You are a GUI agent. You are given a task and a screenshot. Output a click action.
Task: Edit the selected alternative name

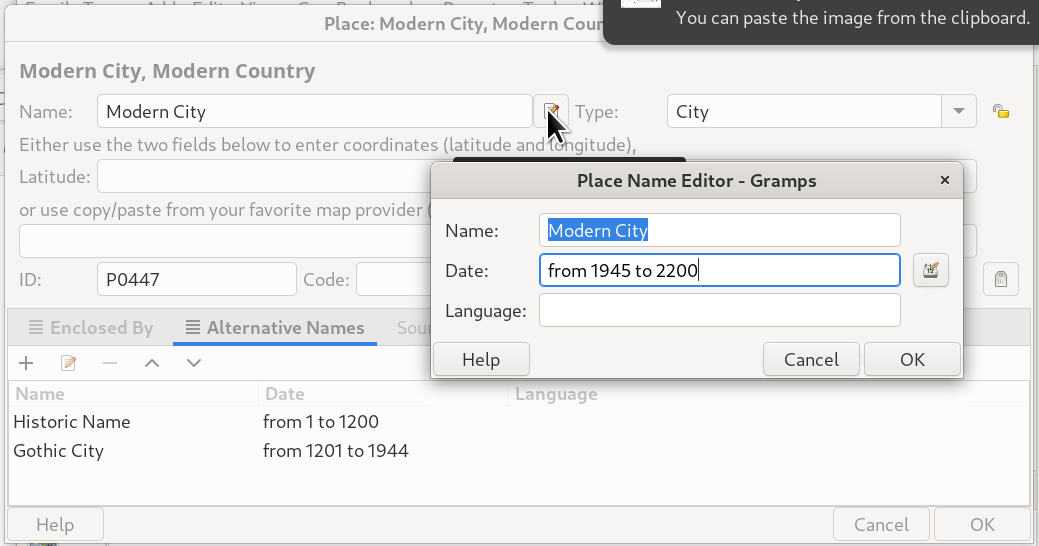point(69,363)
